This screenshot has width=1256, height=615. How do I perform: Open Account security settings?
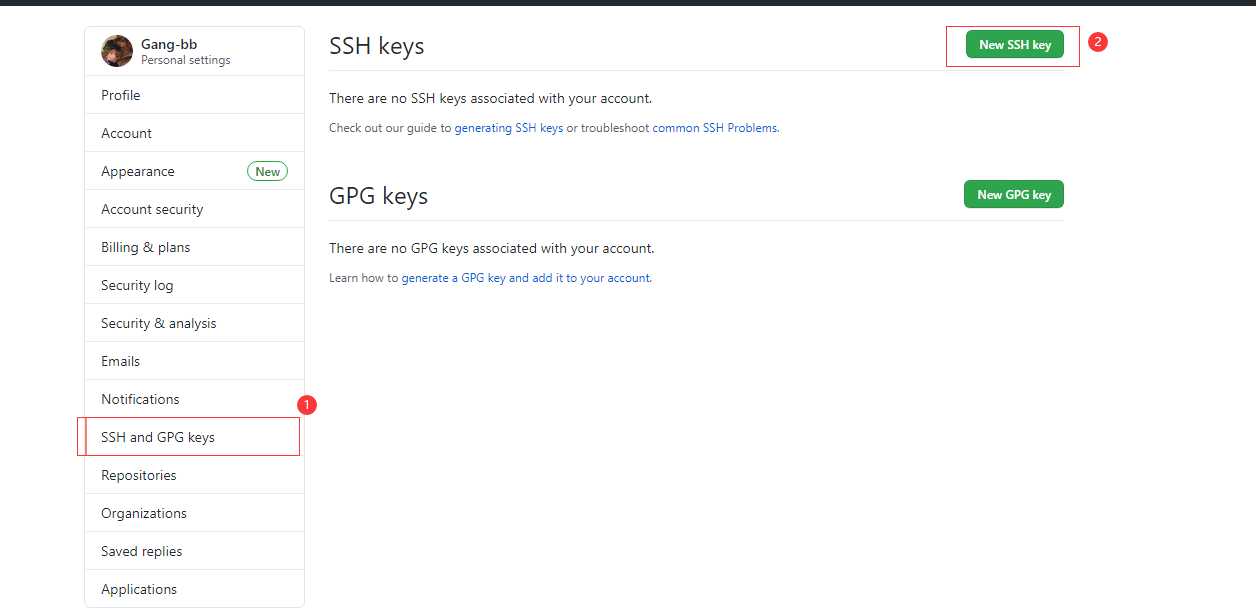pos(194,209)
